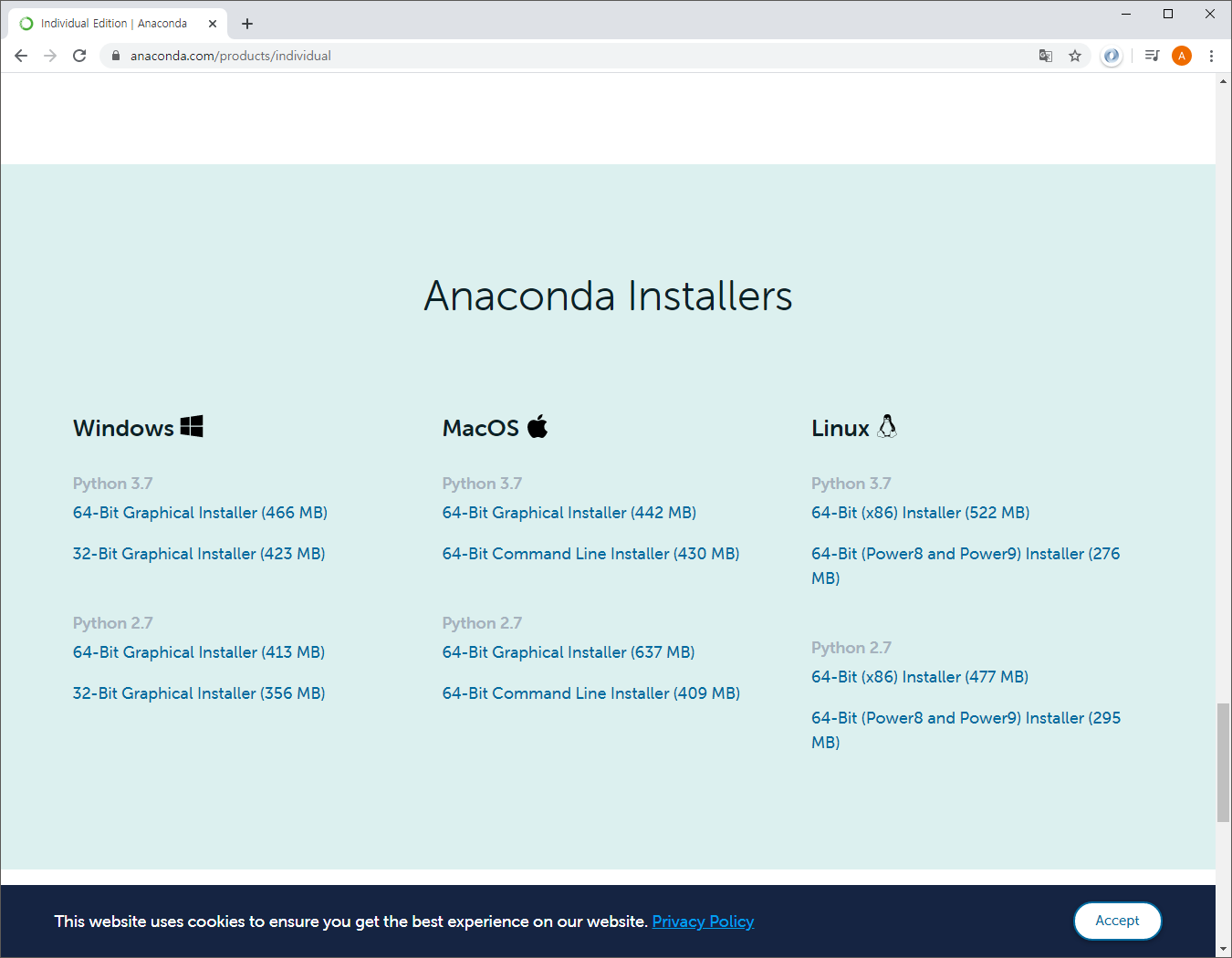Click Python 3.7 label under Linux
Screen dimensions: 1232x958
pyautogui.click(x=851, y=484)
